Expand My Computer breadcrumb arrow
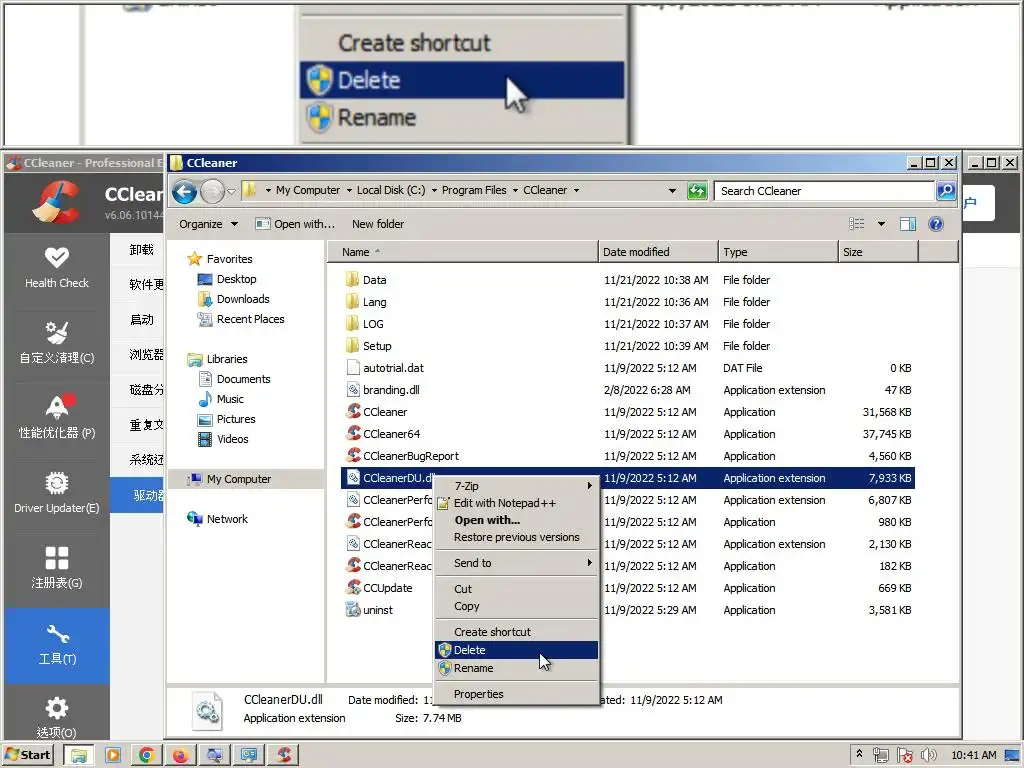Viewport: 1024px width, 768px height. (x=349, y=191)
